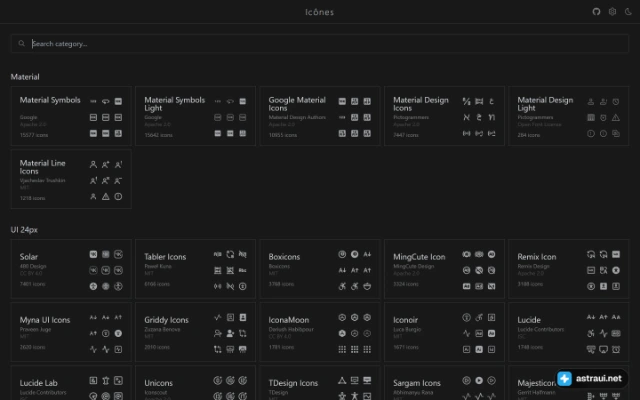Click the percent icon in Material Design Icons card
Image resolution: width=640 pixels, height=400 pixels.
click(x=467, y=101)
